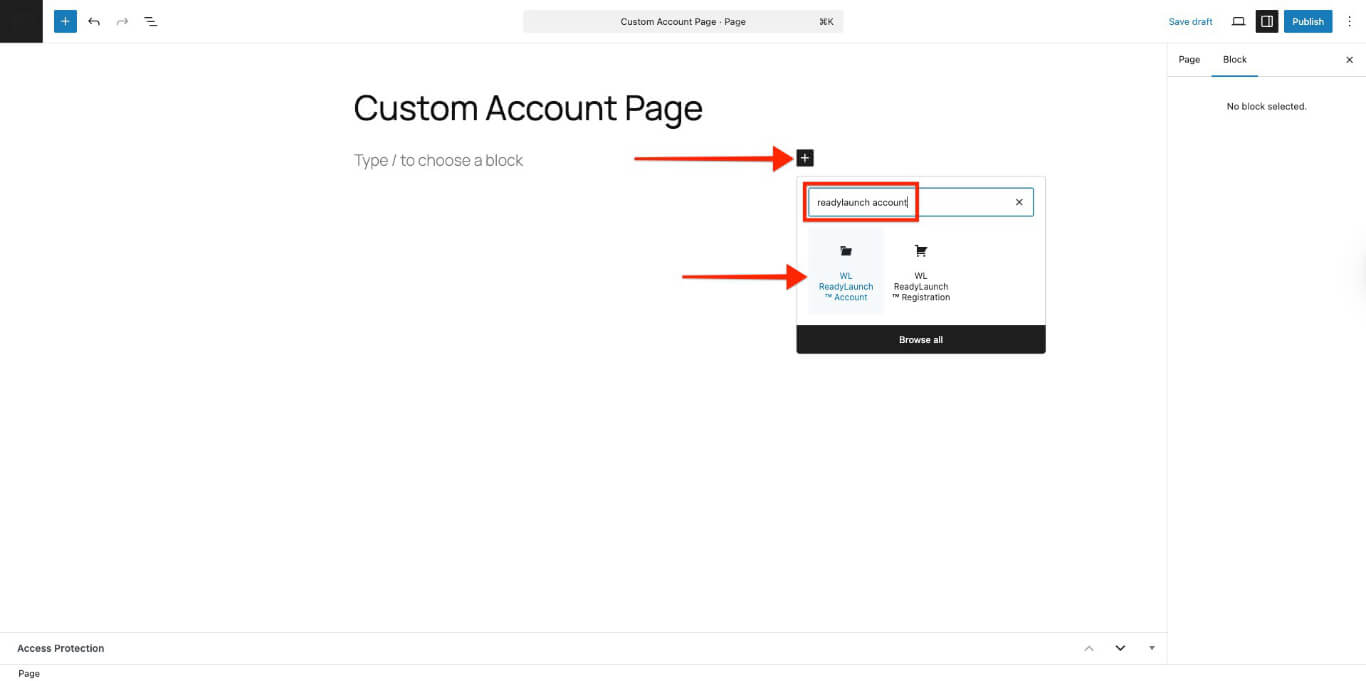Open the preview device icon
1366x681 pixels.
[x=1238, y=21]
